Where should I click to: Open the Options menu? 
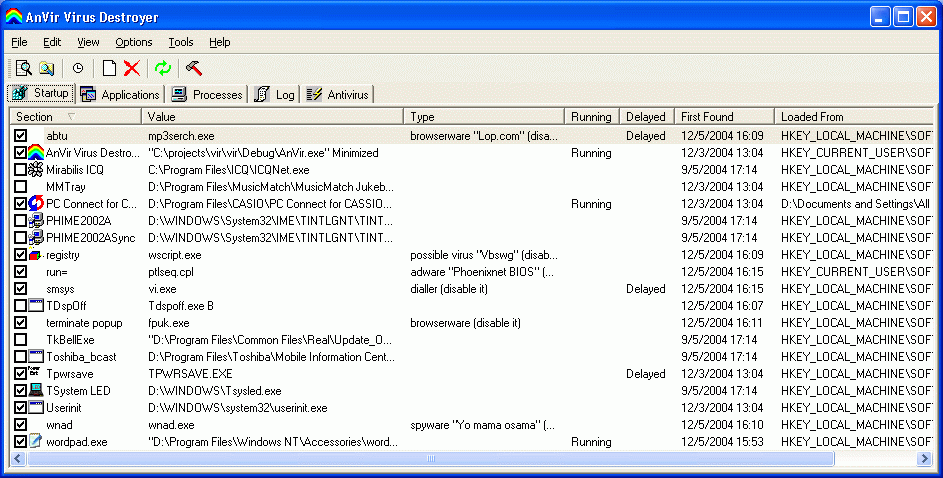(134, 42)
